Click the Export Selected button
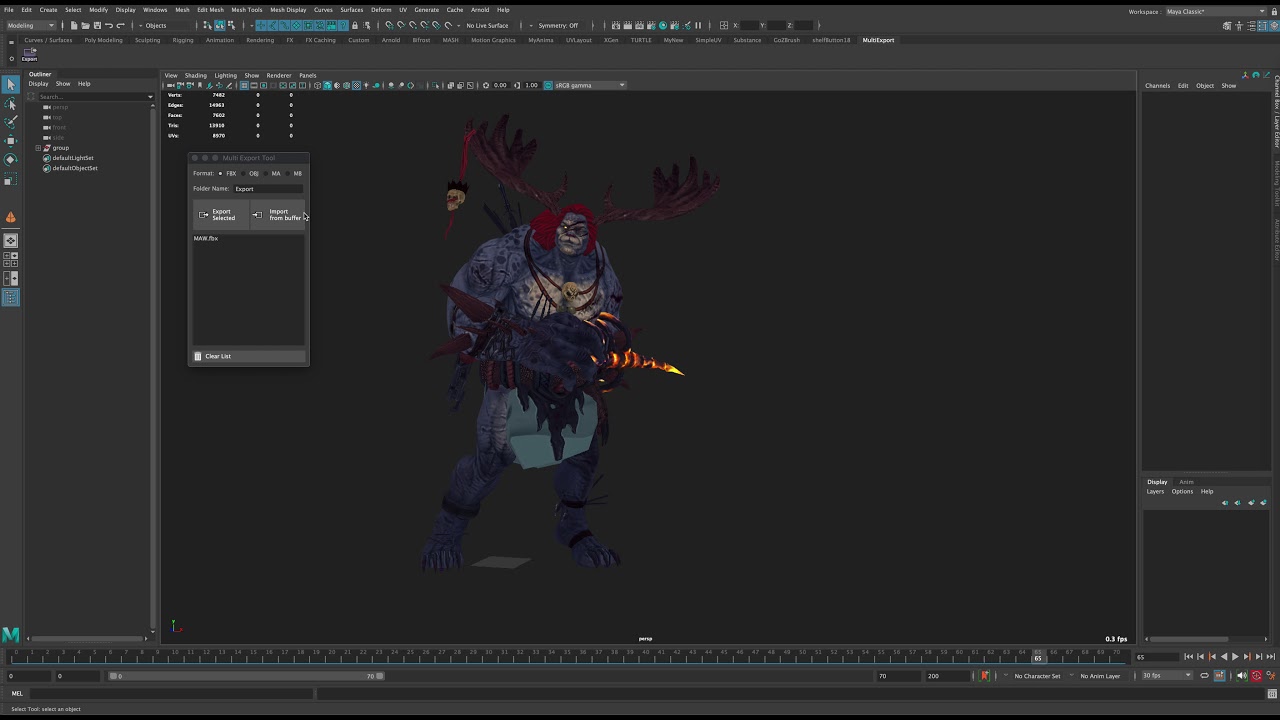 coord(220,215)
